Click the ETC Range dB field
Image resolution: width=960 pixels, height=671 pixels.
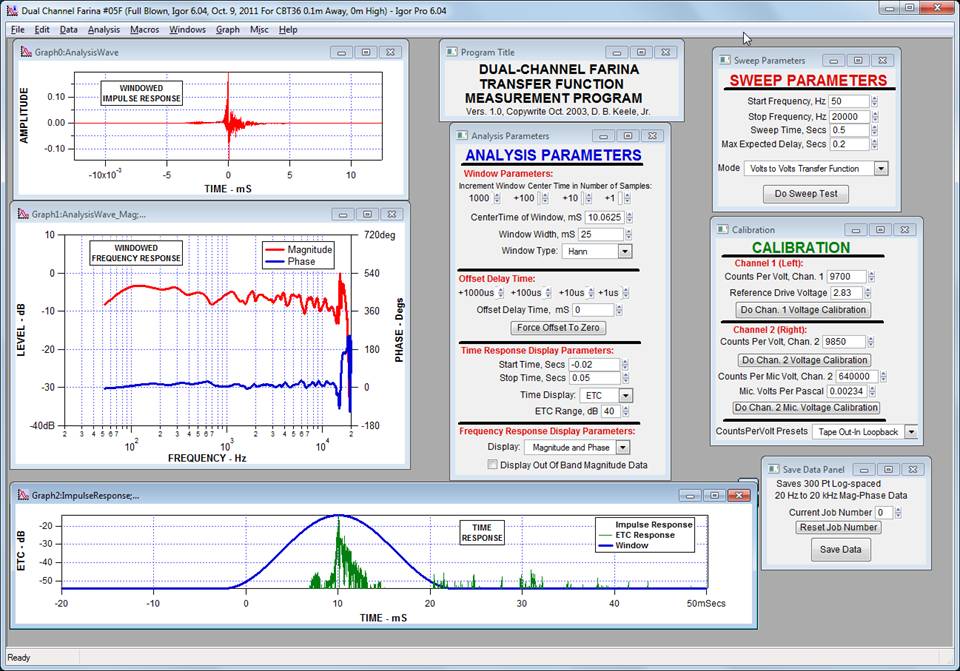[x=610, y=411]
